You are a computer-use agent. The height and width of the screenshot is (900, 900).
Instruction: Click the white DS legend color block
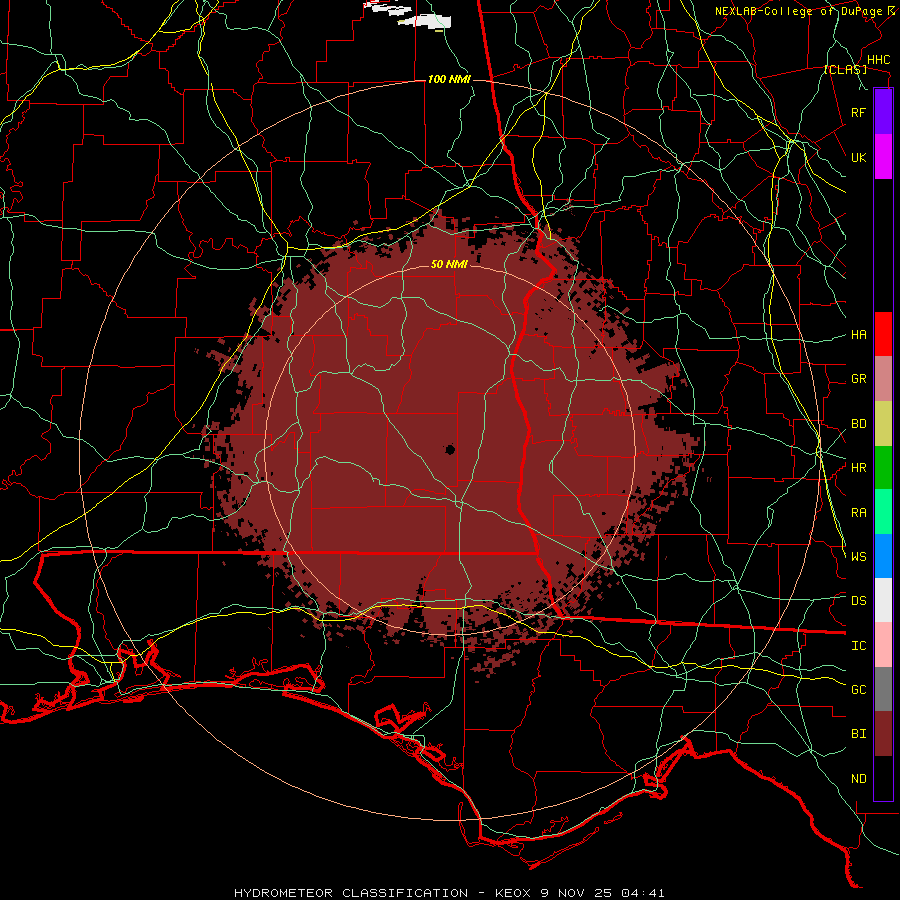point(883,600)
